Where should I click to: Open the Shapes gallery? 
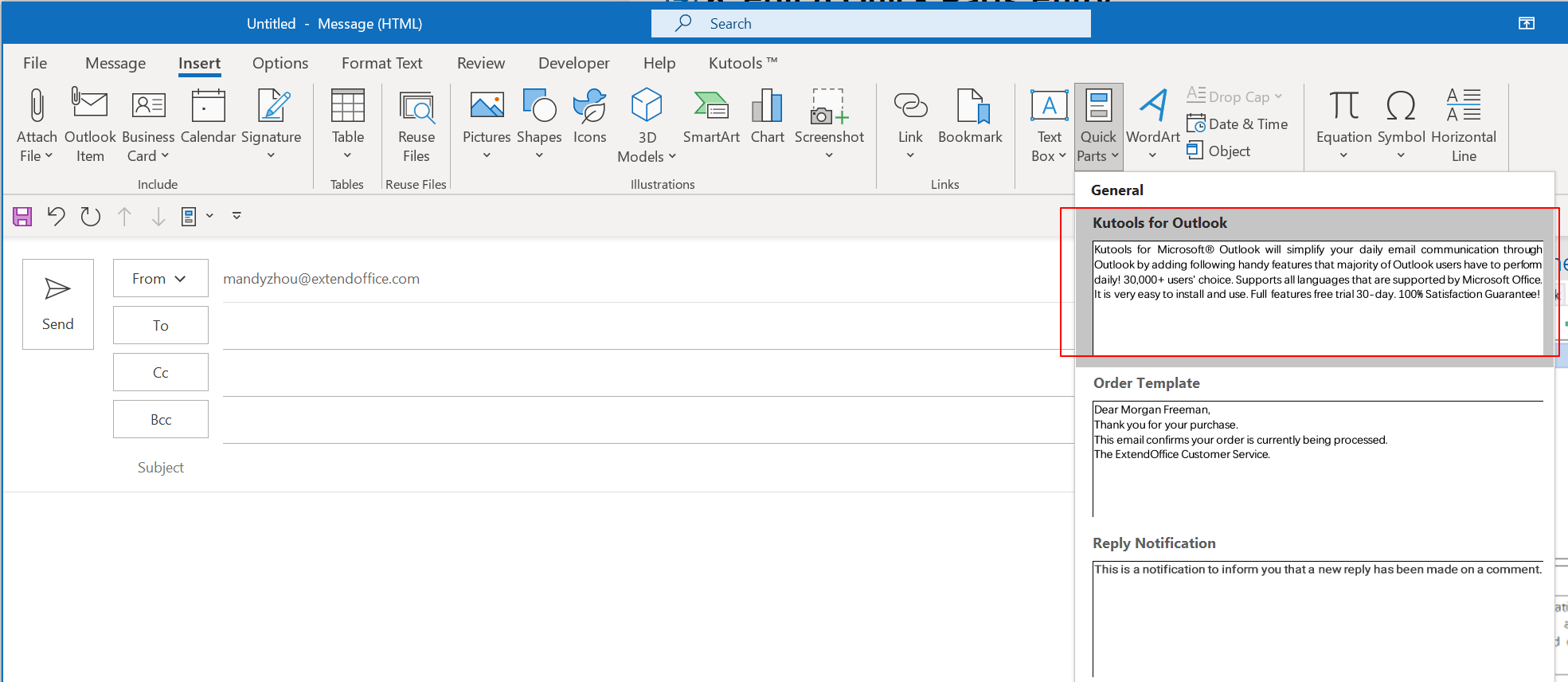coord(539,125)
